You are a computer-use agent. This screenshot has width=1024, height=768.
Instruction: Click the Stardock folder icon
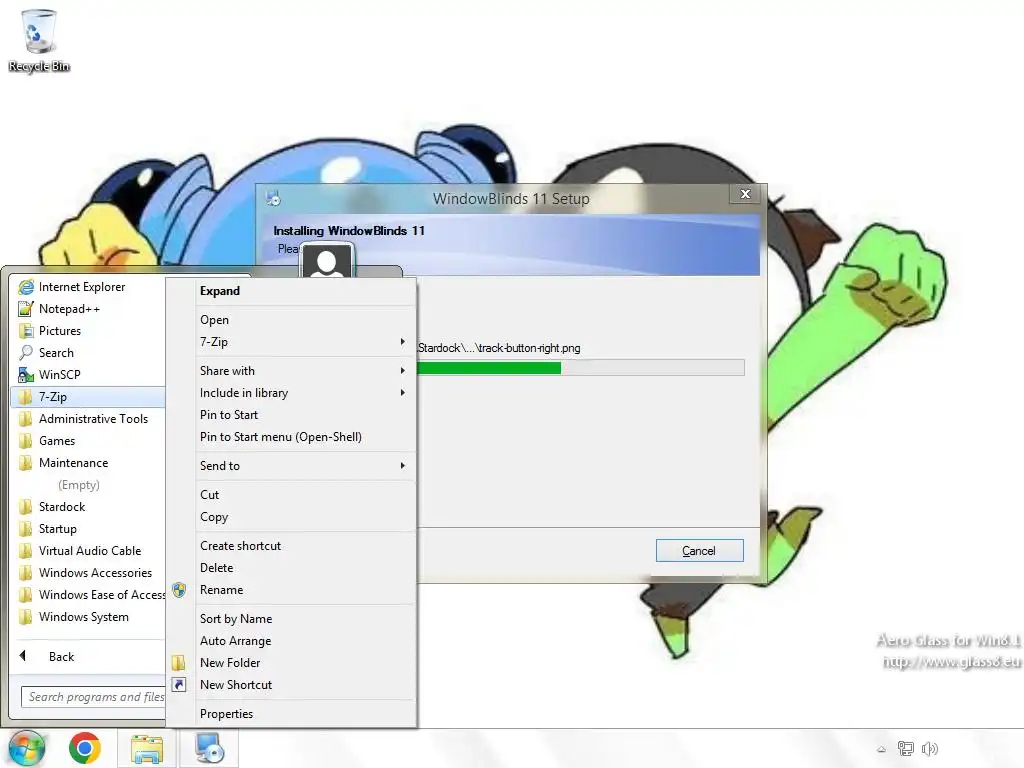pos(26,507)
